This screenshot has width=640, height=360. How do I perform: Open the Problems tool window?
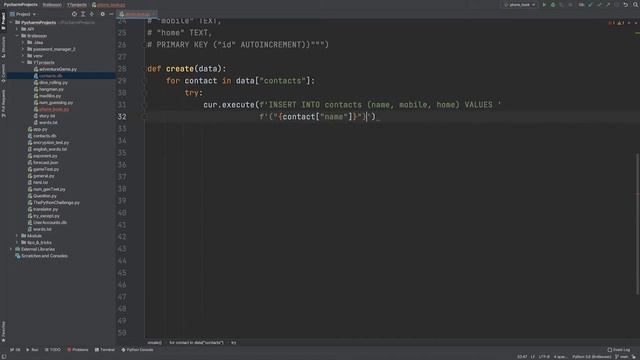(78, 350)
